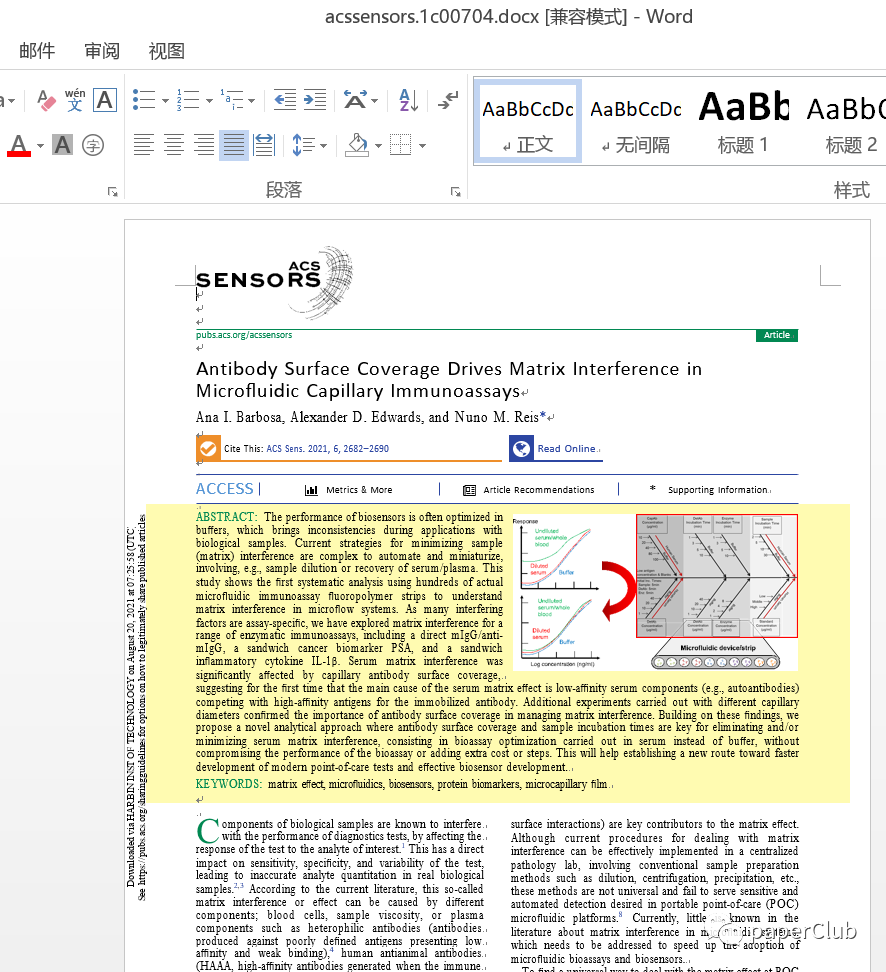Apply numbered list

pos(188,100)
